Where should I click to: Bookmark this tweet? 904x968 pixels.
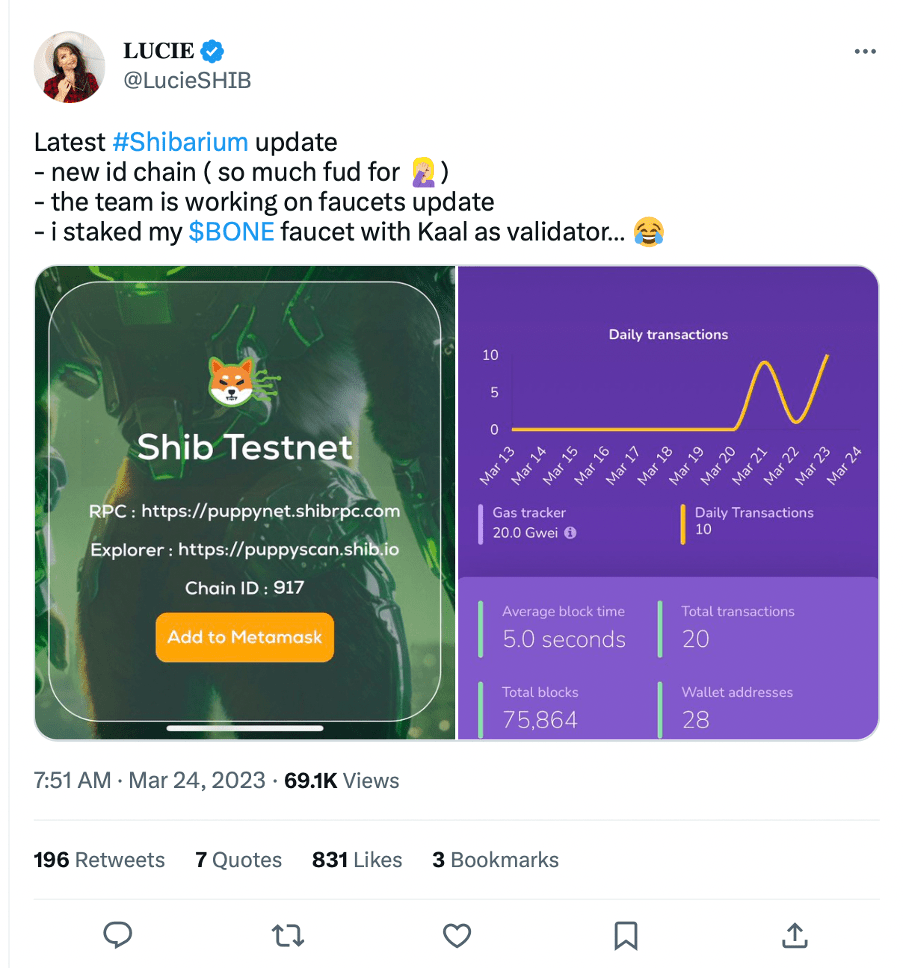click(626, 935)
